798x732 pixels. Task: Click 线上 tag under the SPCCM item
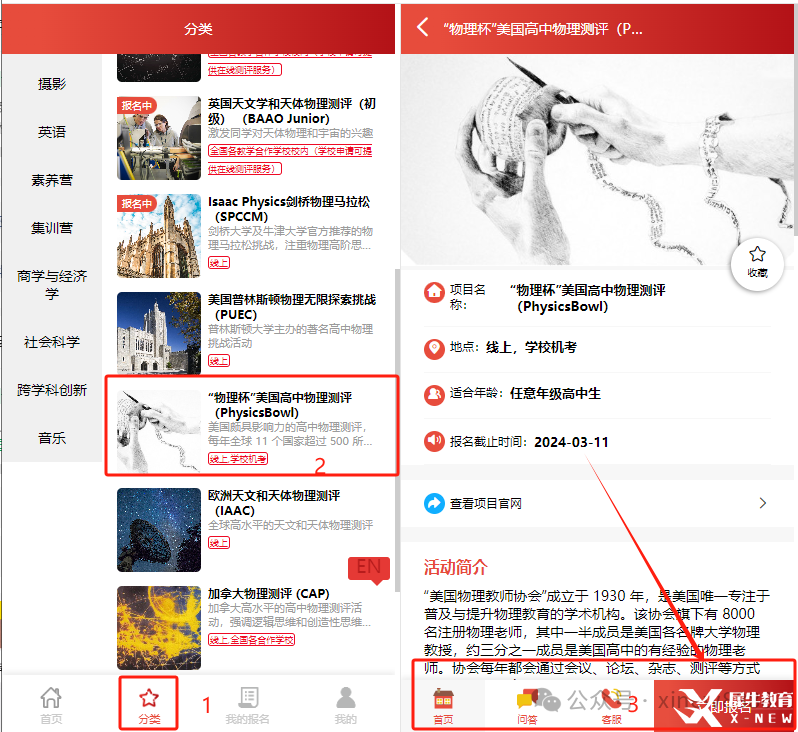click(x=219, y=263)
